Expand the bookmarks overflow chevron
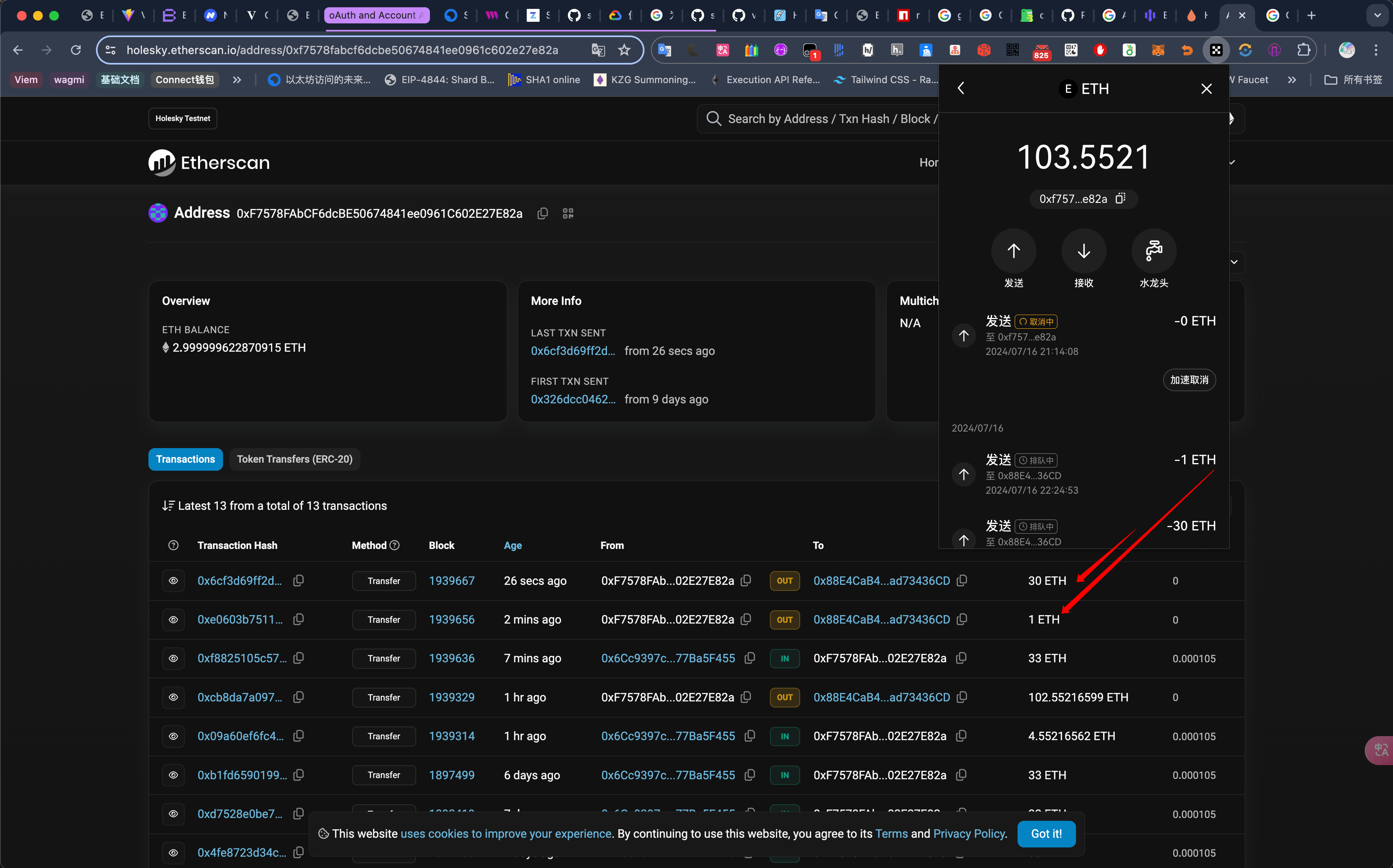Image resolution: width=1393 pixels, height=868 pixels. (236, 80)
